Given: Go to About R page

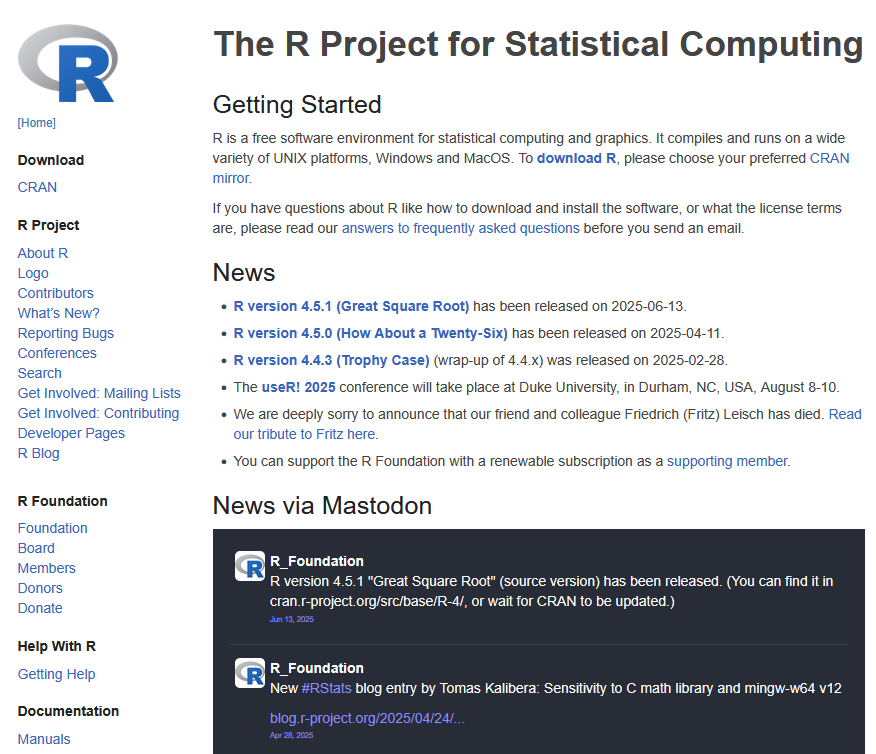Looking at the screenshot, I should [x=43, y=253].
